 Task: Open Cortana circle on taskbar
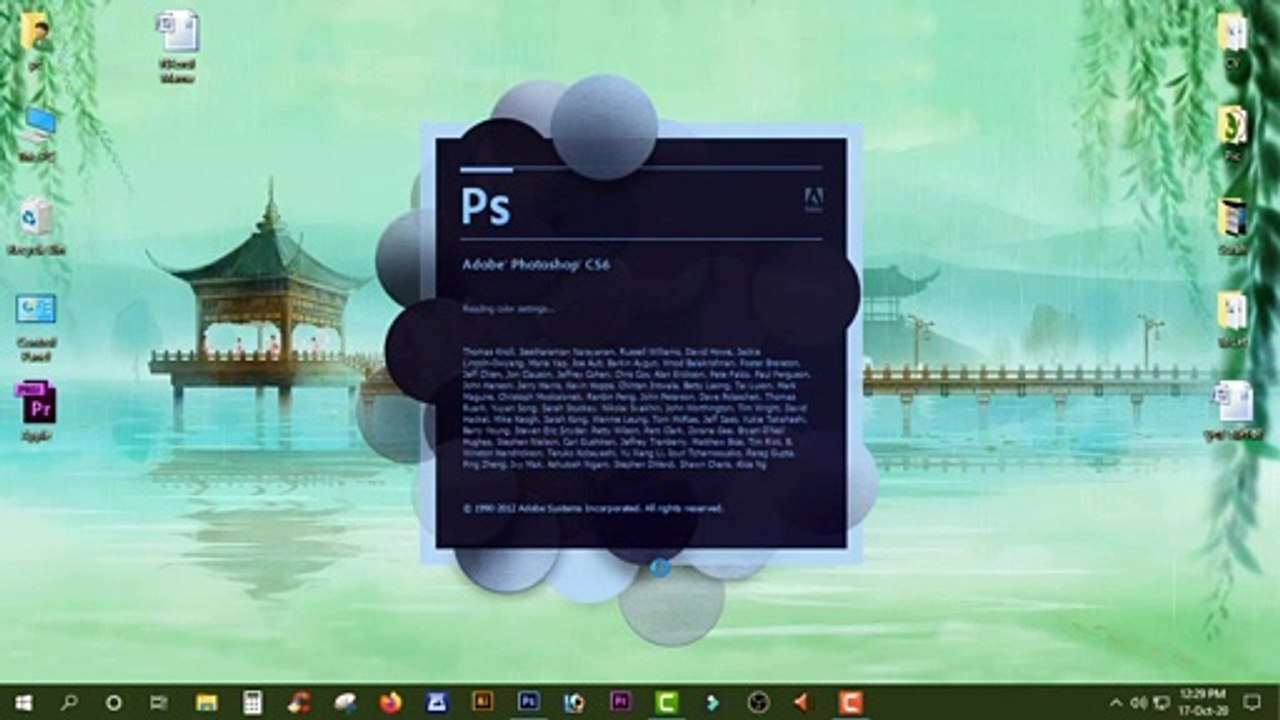tap(113, 703)
